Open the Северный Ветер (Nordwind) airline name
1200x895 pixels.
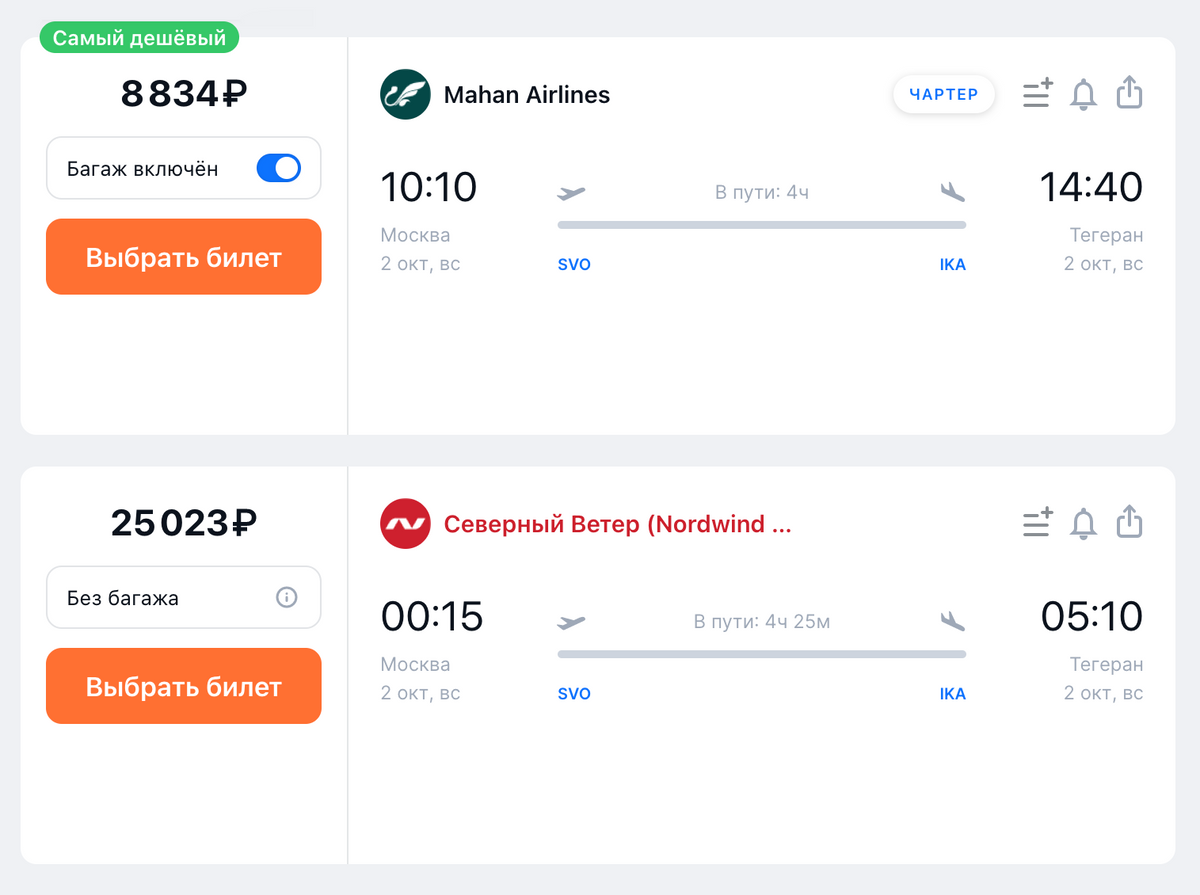618,524
